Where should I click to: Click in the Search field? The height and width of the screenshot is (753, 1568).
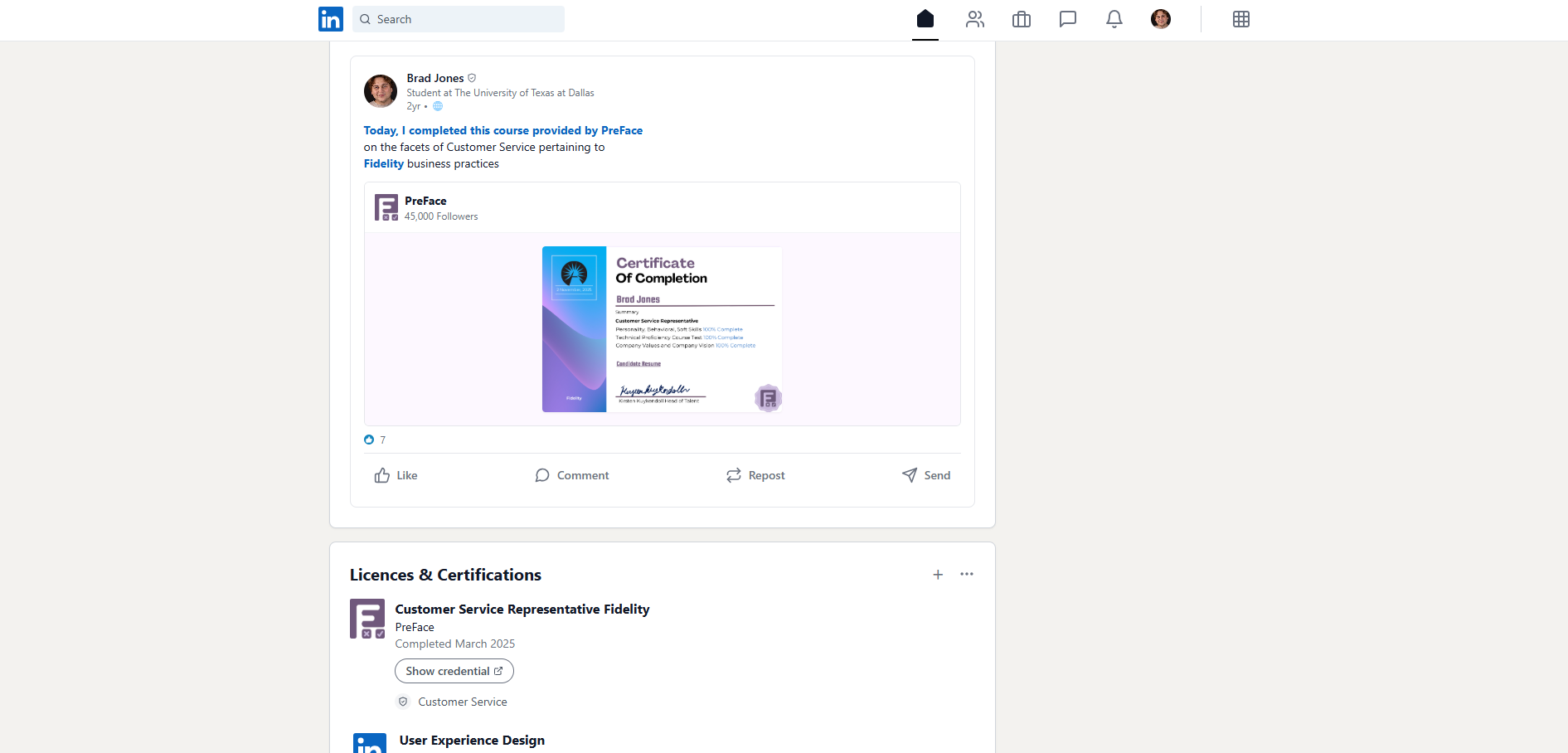464,19
